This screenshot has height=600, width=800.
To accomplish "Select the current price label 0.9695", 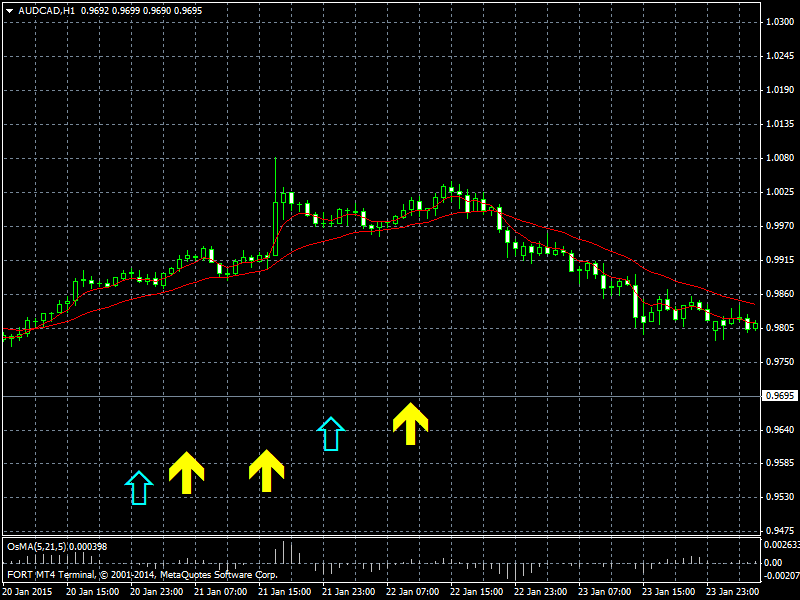I will pos(780,396).
